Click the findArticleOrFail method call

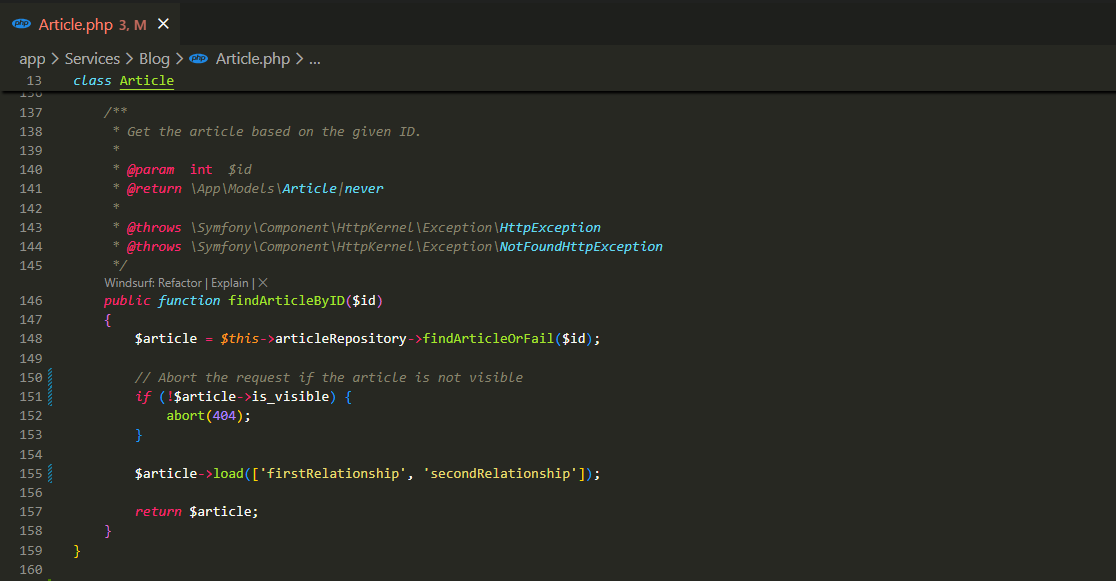(488, 339)
